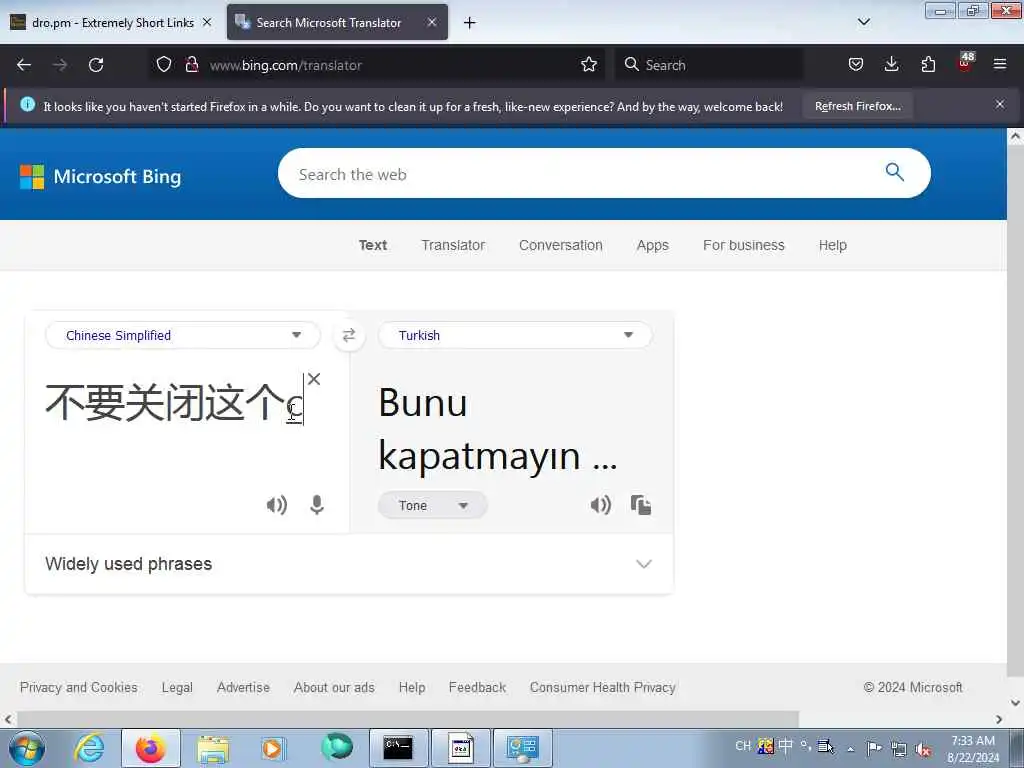1024x768 pixels.
Task: Open the Microsoft Bing logo homepage
Action: click(x=101, y=176)
